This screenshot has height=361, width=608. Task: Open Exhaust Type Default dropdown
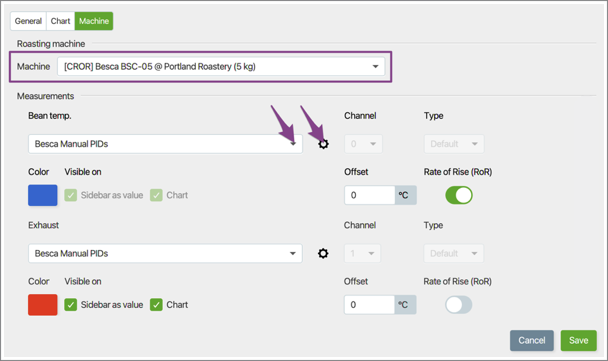[x=454, y=254]
